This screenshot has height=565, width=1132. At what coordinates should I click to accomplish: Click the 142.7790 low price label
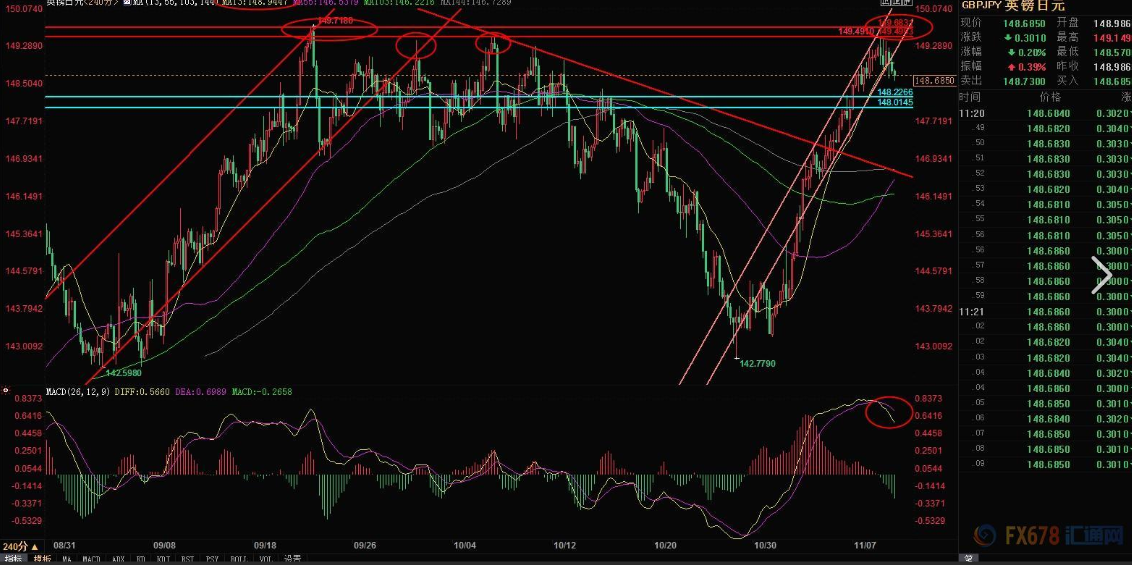(x=758, y=363)
